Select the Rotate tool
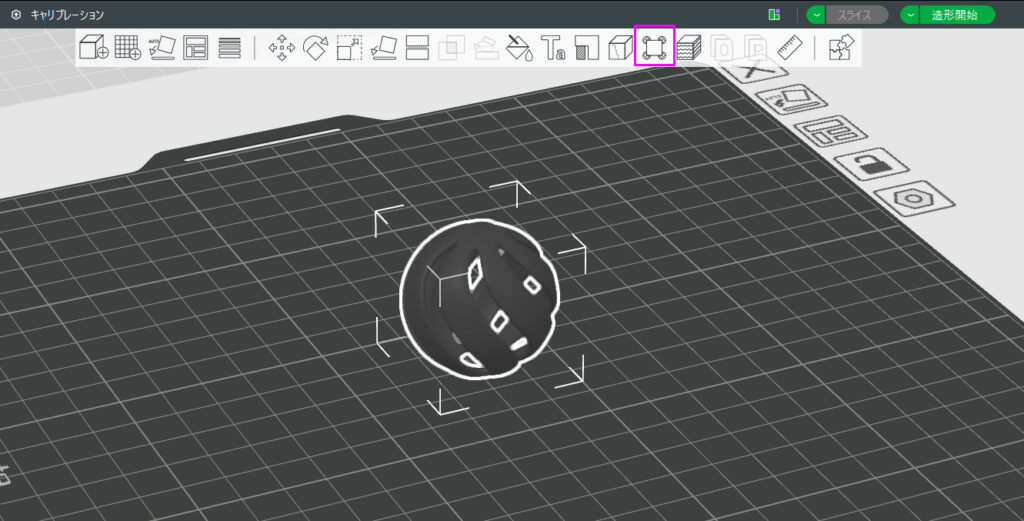This screenshot has width=1024, height=521. (x=316, y=47)
